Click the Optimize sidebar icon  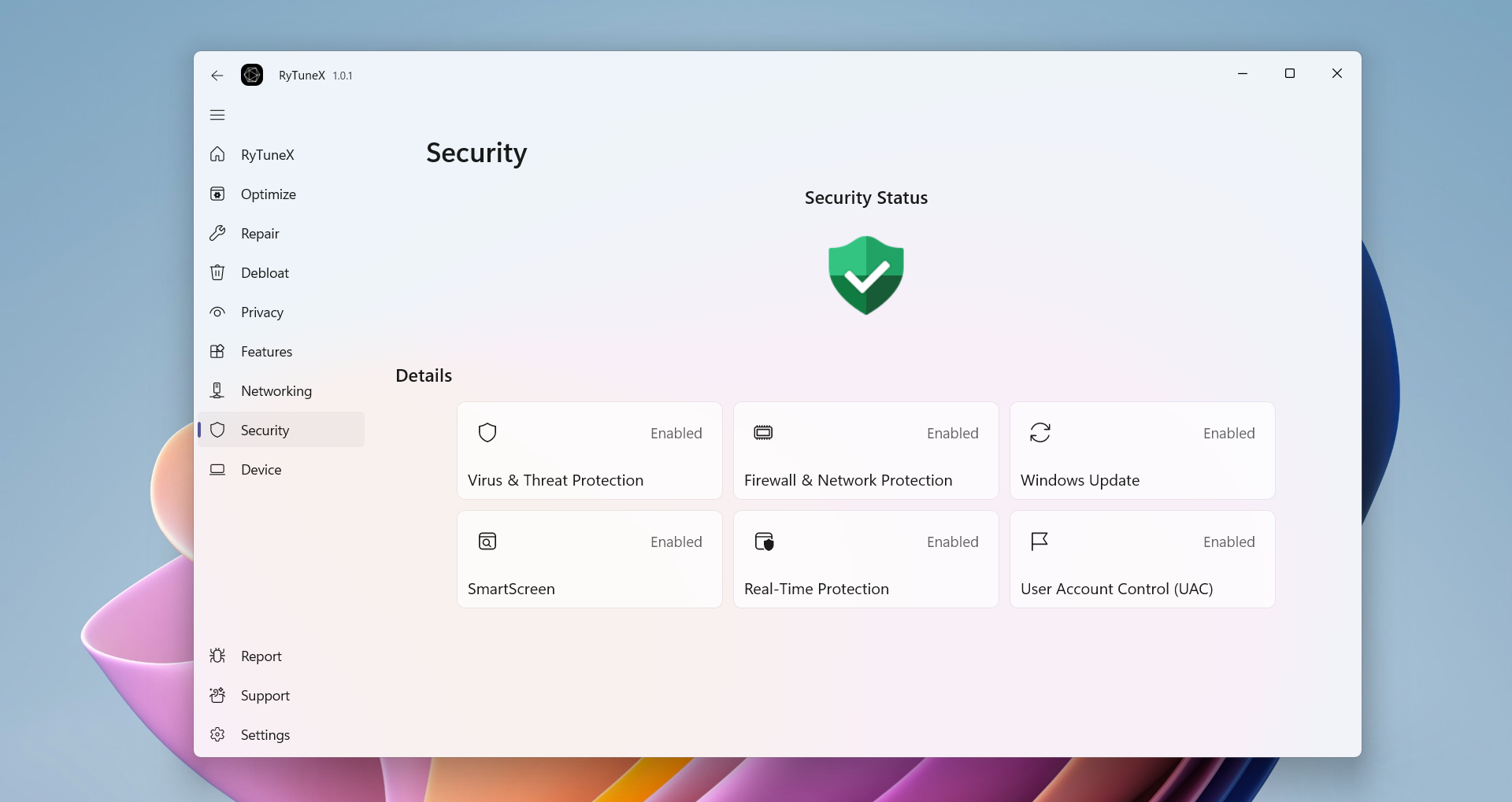point(217,194)
